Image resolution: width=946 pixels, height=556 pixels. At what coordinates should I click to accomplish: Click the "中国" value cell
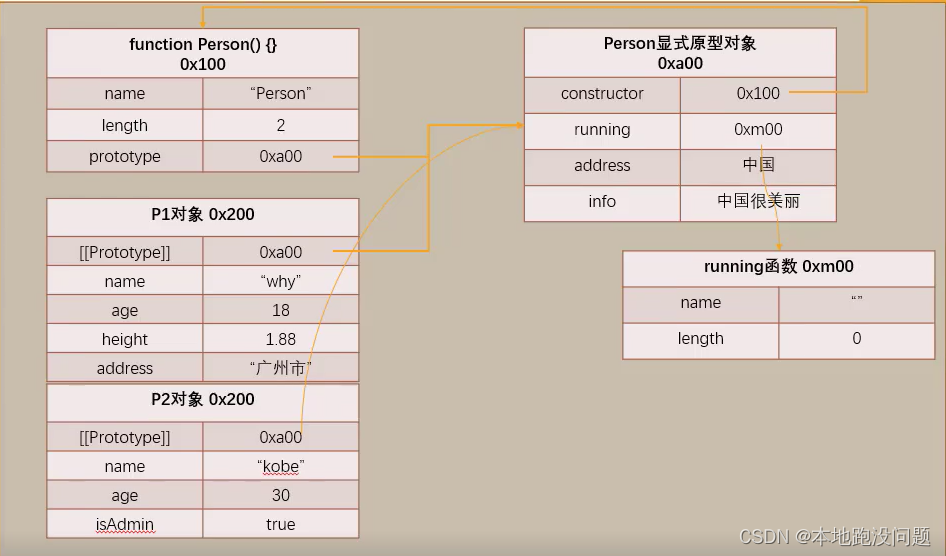758,167
